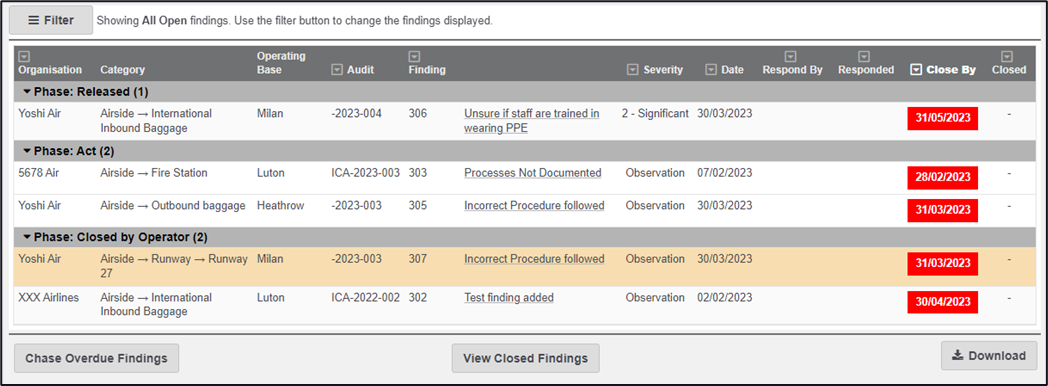The image size is (1048, 386).
Task: Open the Finding column filter icon
Action: [414, 57]
